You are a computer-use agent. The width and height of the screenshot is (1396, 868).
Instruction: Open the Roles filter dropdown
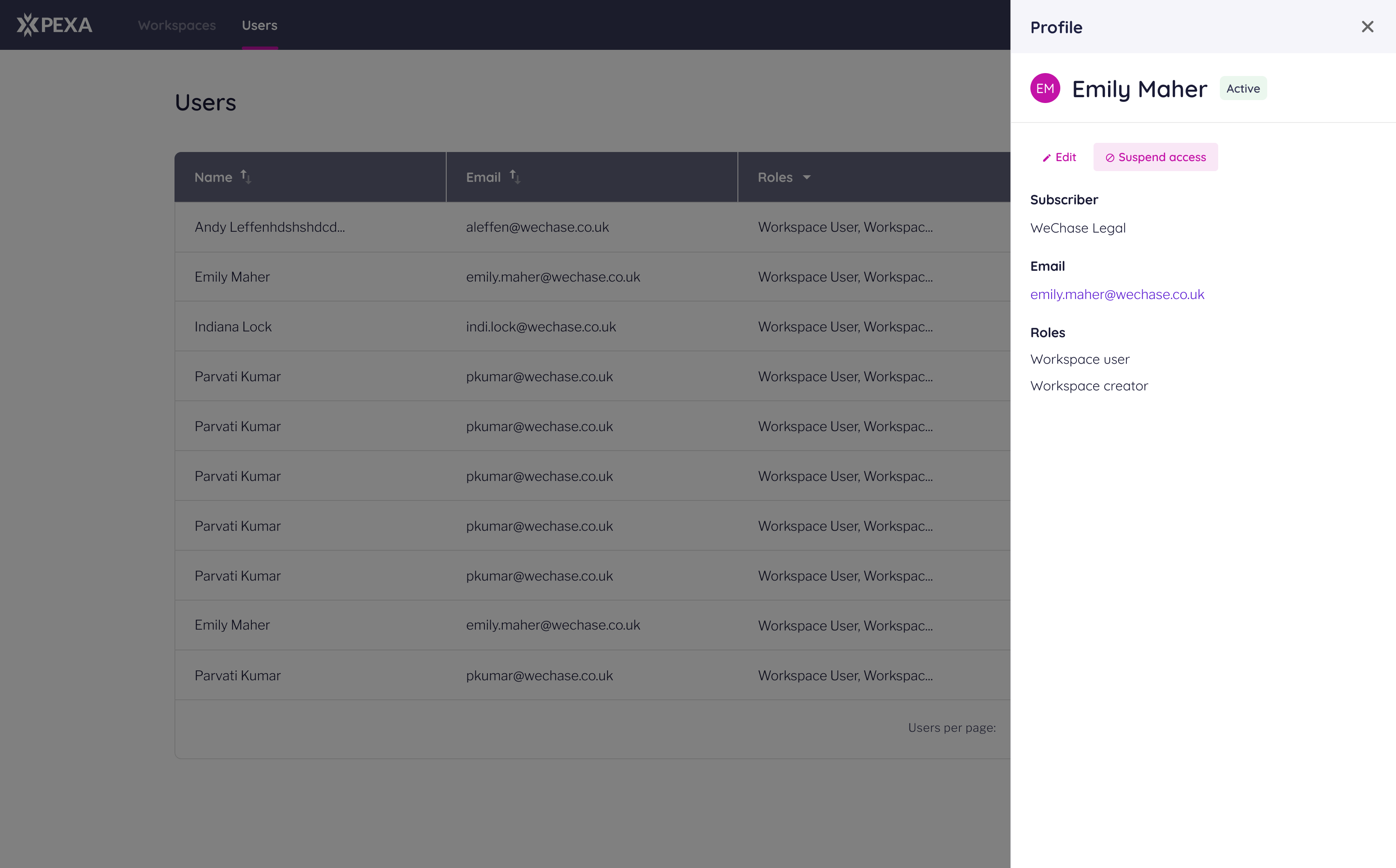pos(806,177)
